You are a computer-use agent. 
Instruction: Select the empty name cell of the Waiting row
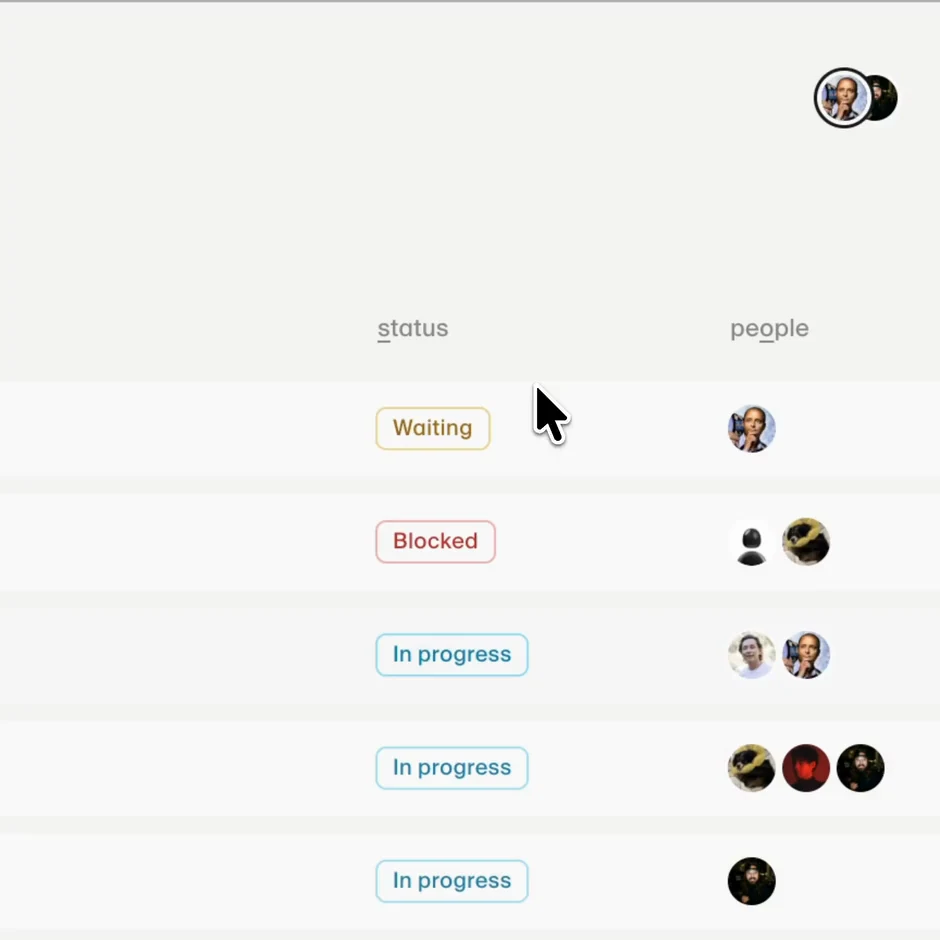coord(180,429)
